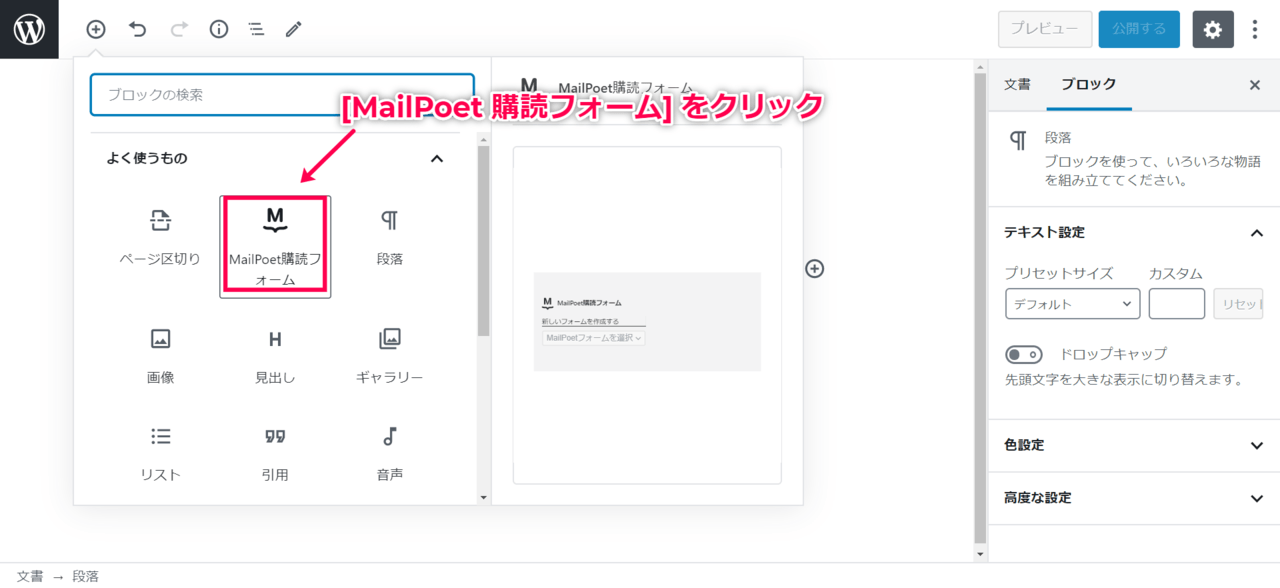Insert the 音声 audio block
This screenshot has width=1280, height=588.
(x=390, y=454)
